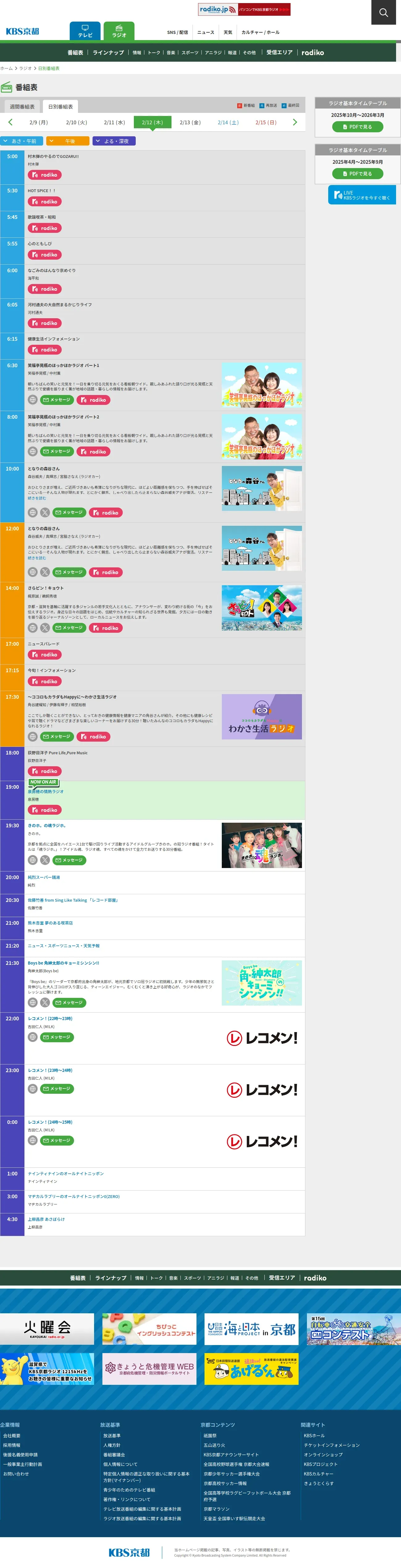Open radiko button for HOT SPICE！！
The image size is (401, 1568).
(44, 201)
